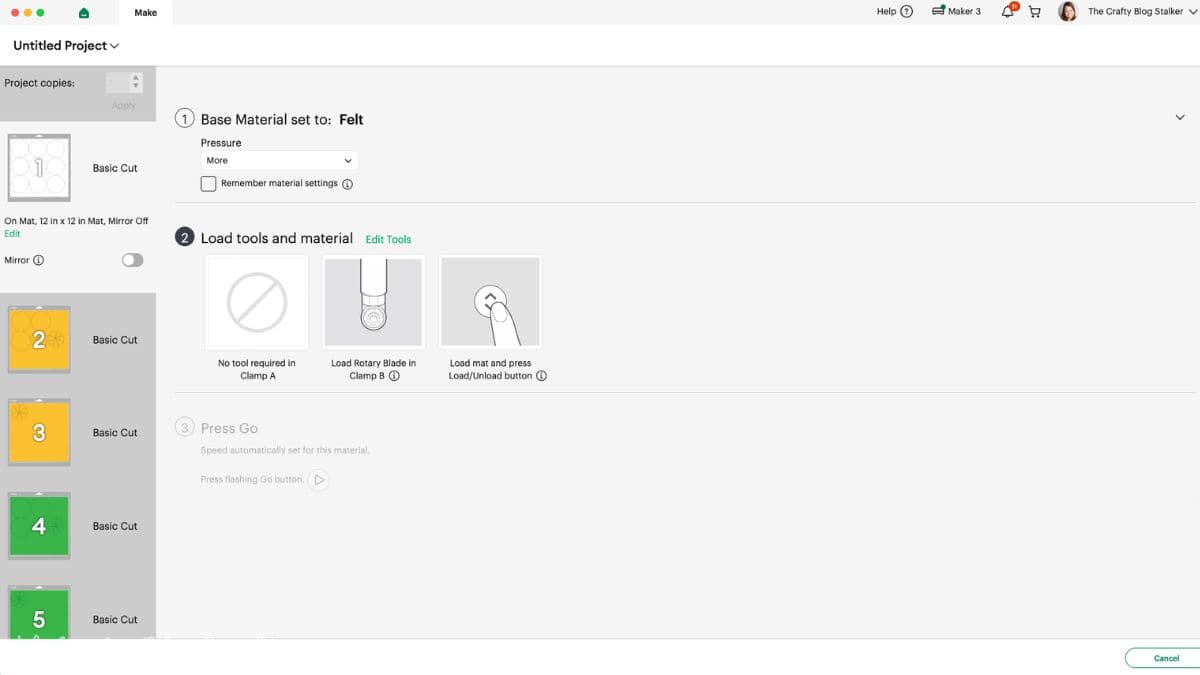Select green mat 5 thumbnail
The image size is (1200, 675).
pos(39,613)
